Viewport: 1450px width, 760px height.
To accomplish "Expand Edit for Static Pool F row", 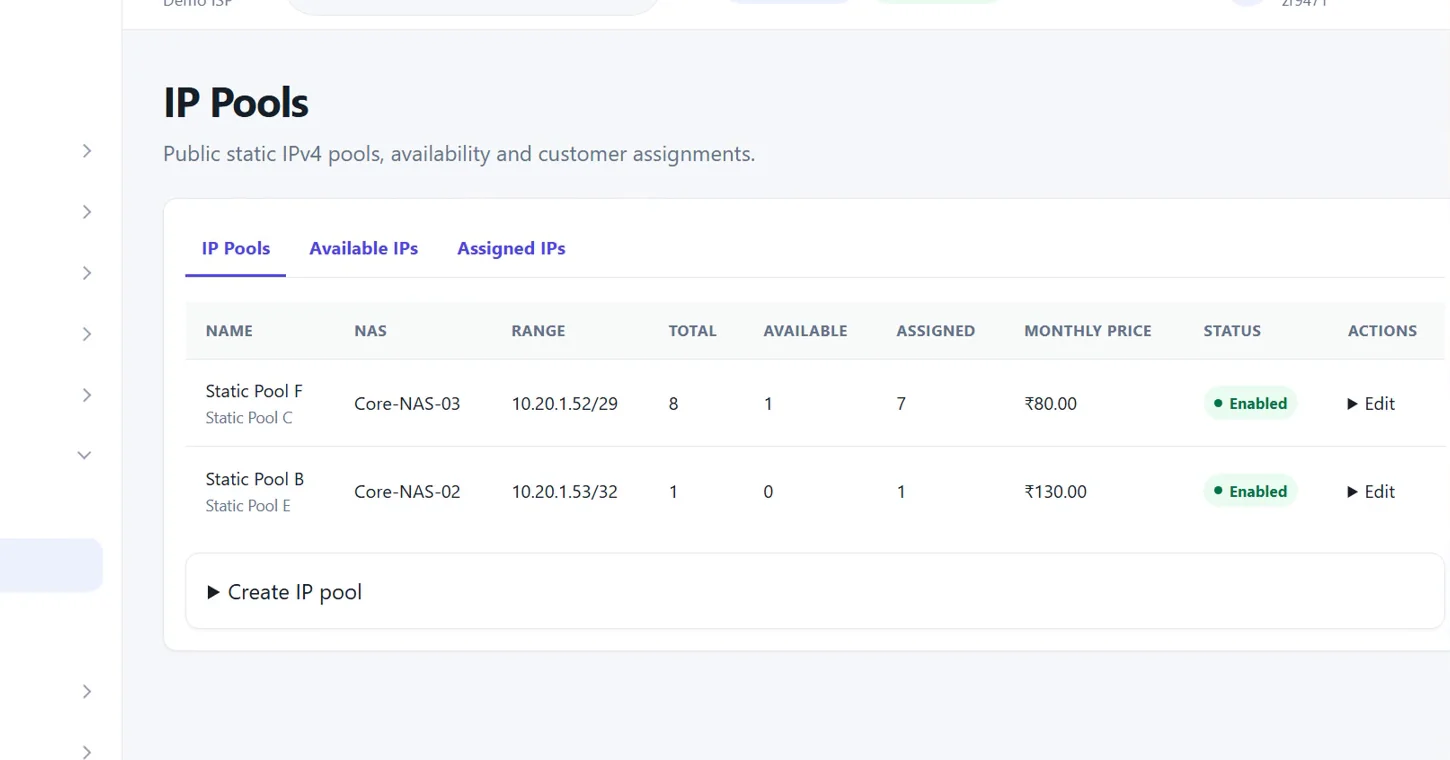I will coord(1371,404).
